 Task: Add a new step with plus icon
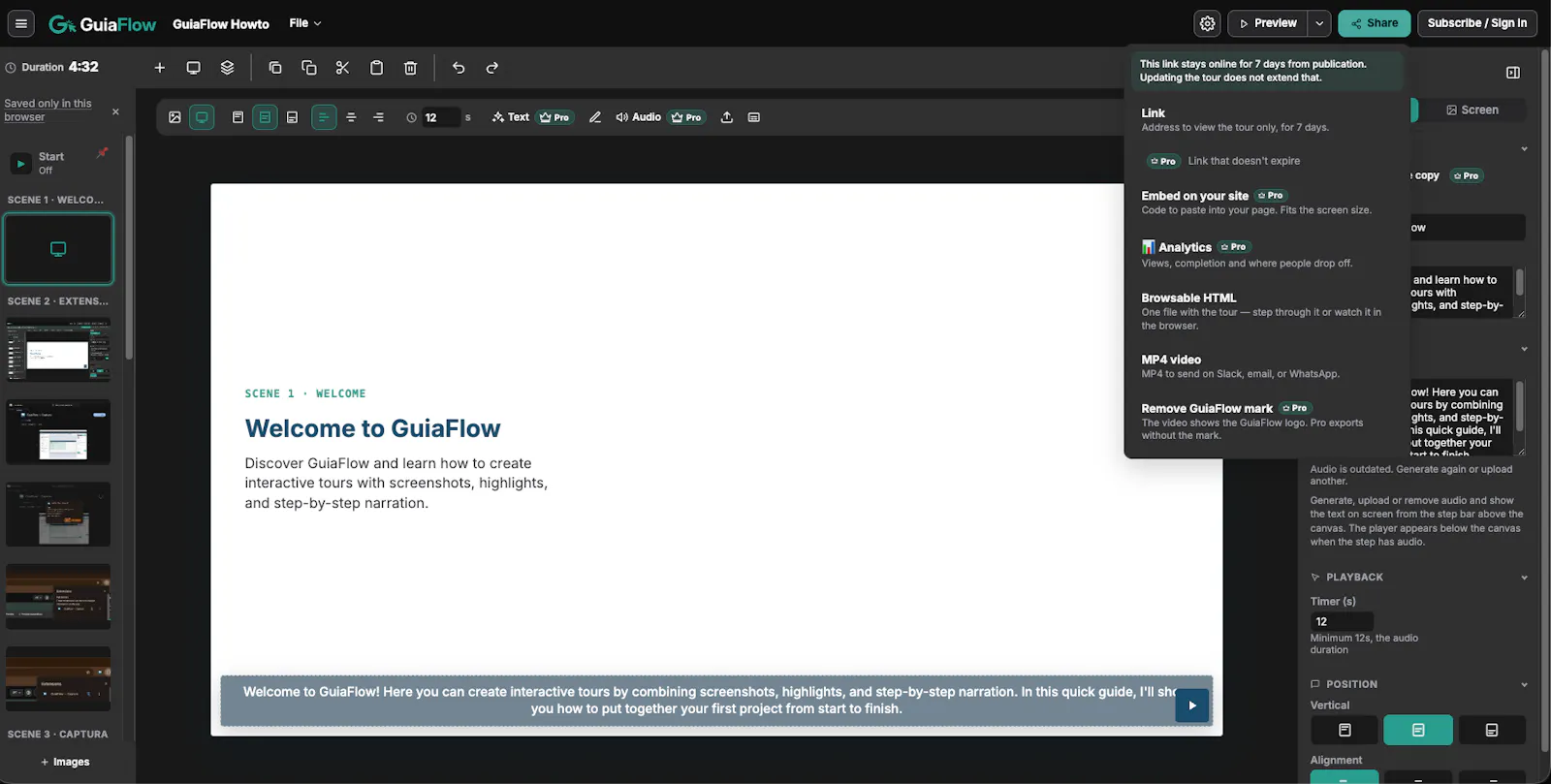[160, 68]
